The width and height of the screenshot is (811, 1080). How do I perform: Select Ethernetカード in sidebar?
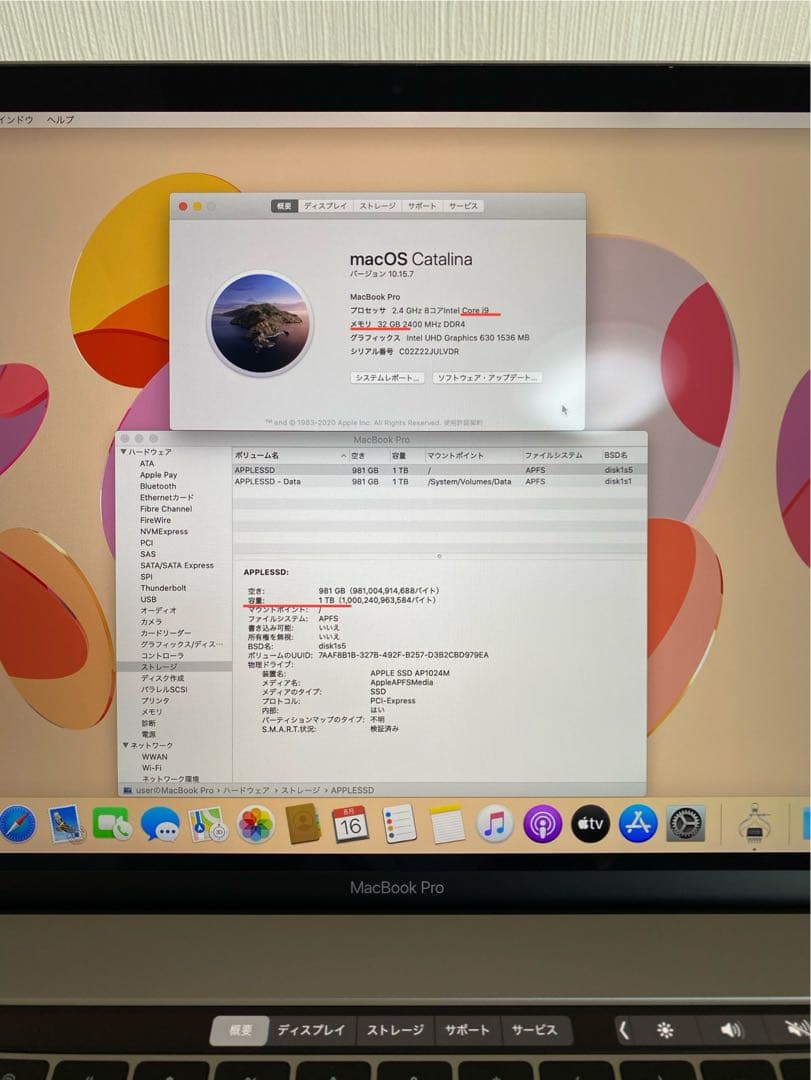[x=167, y=497]
